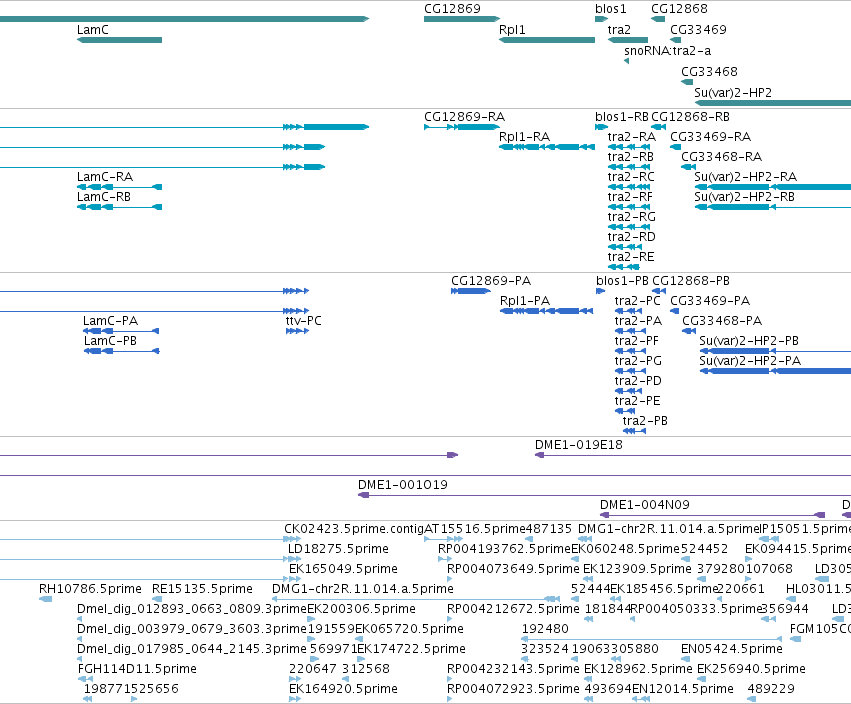Select the DME1-001O19 BAC label
The height and width of the screenshot is (704, 851).
(403, 485)
